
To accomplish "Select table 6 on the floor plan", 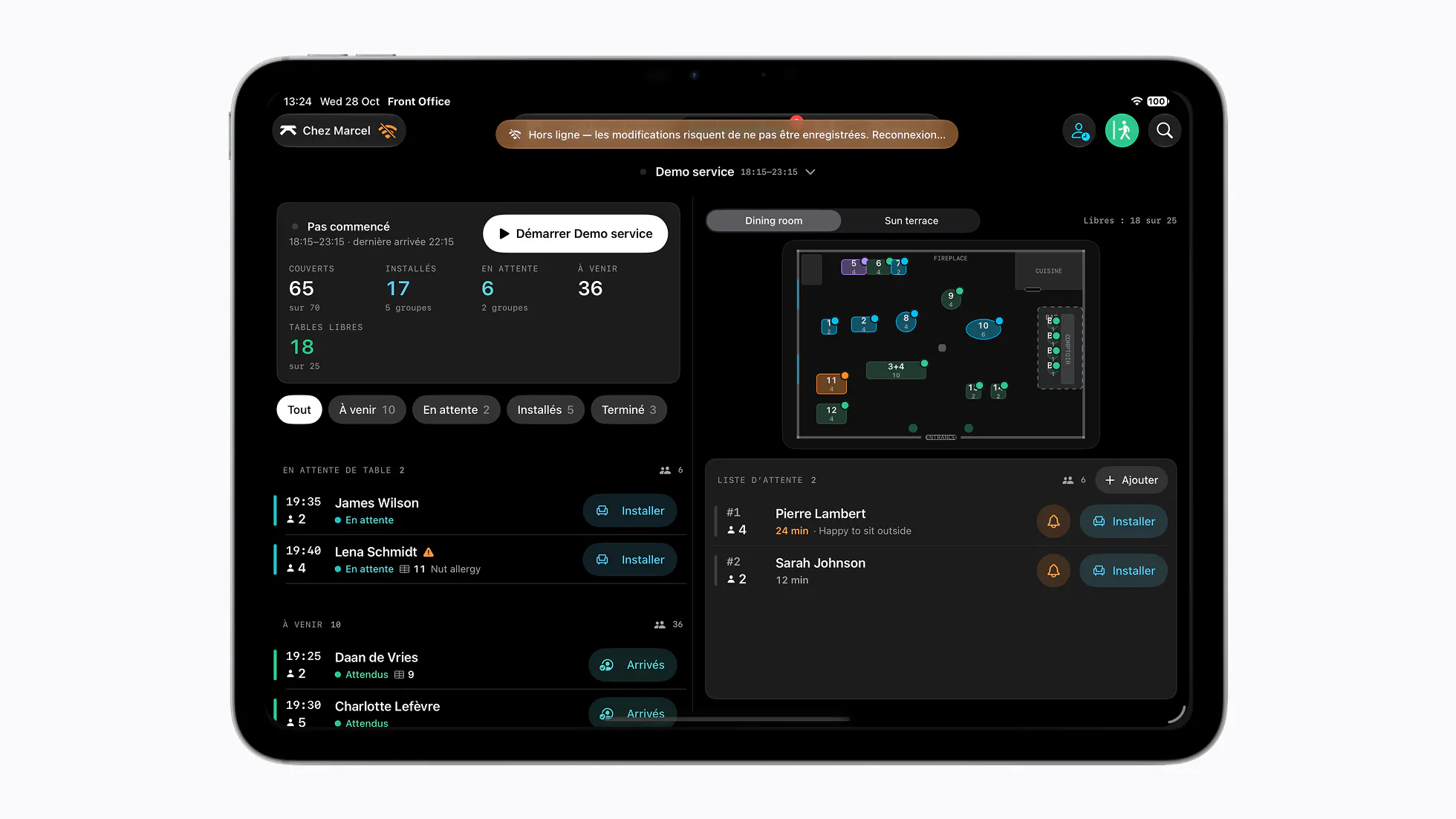I will [878, 267].
